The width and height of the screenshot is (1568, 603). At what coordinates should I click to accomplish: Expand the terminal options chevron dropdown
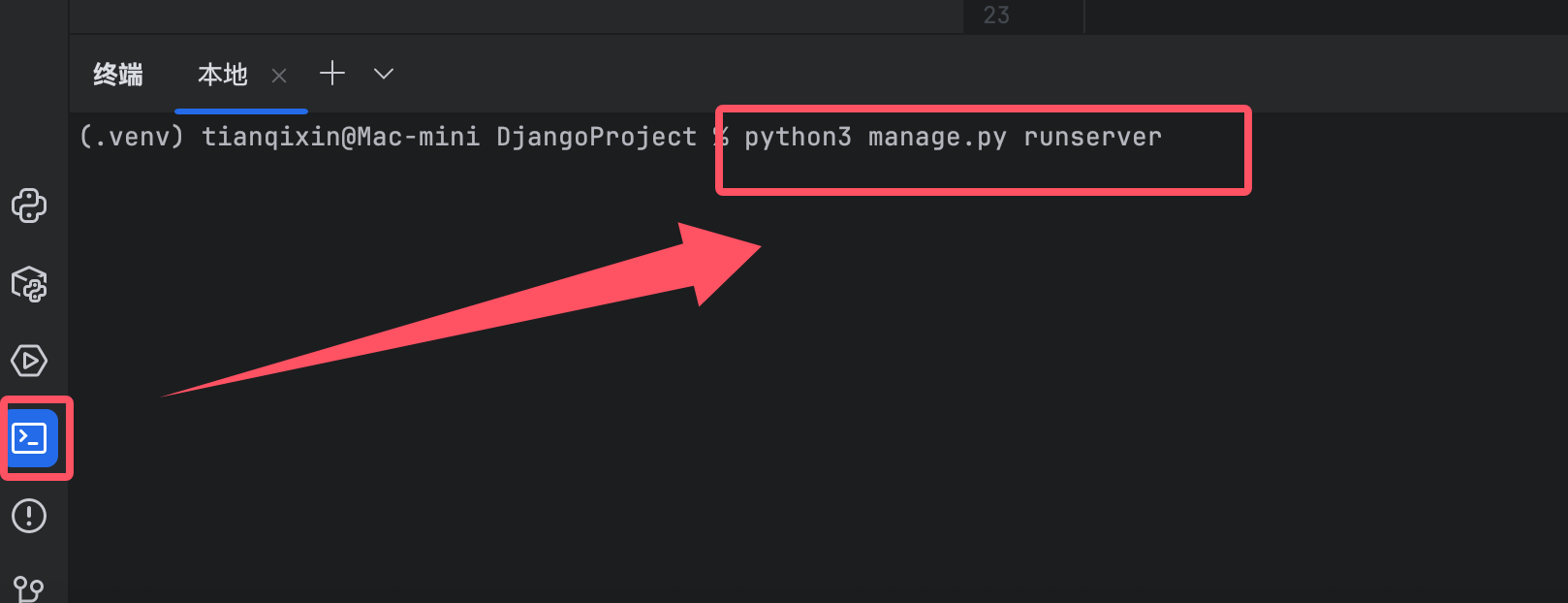384,74
